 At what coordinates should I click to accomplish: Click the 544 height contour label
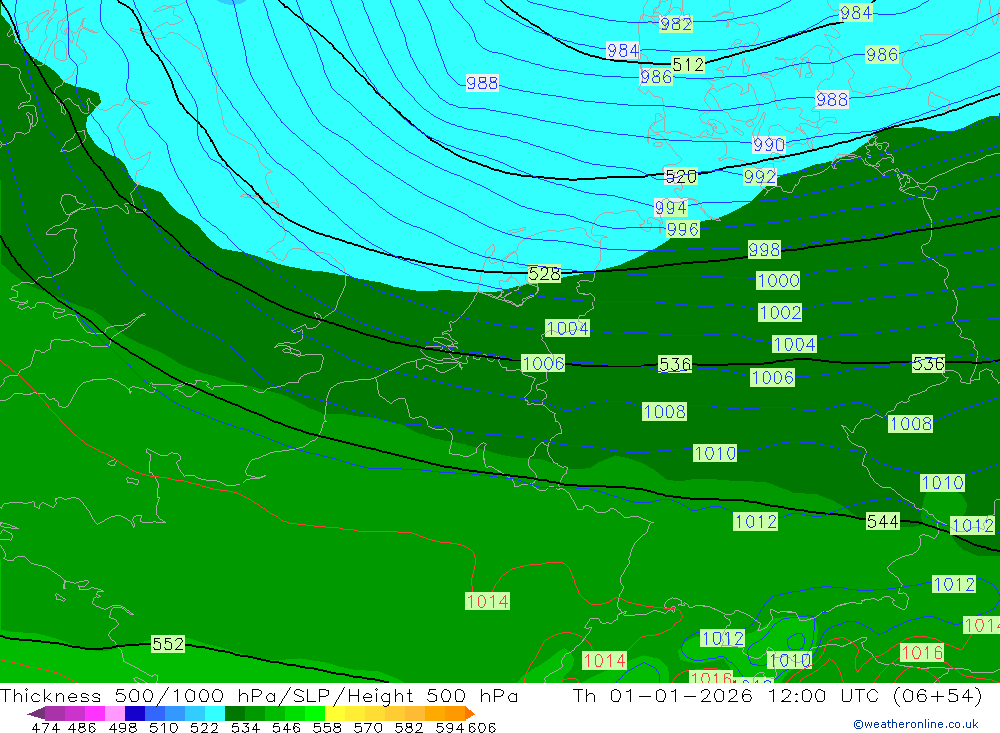pyautogui.click(x=883, y=521)
